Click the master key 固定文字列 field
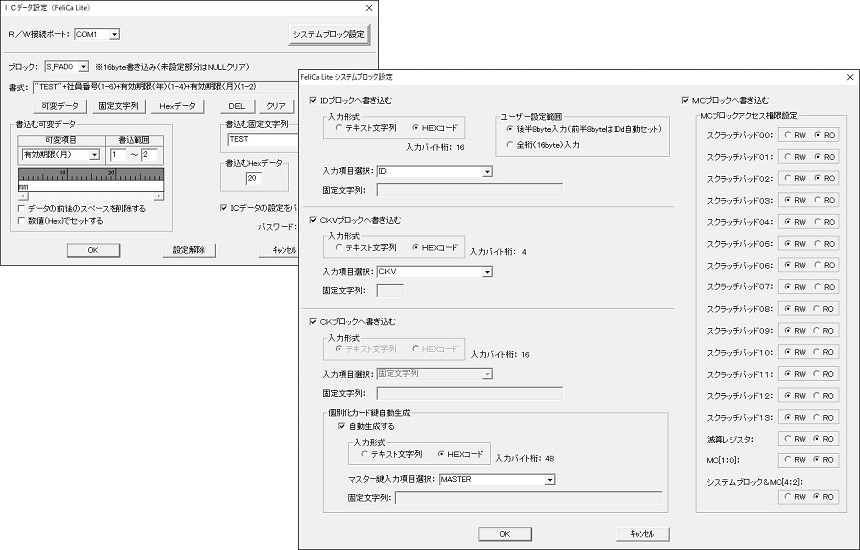860x550 pixels. [528, 498]
